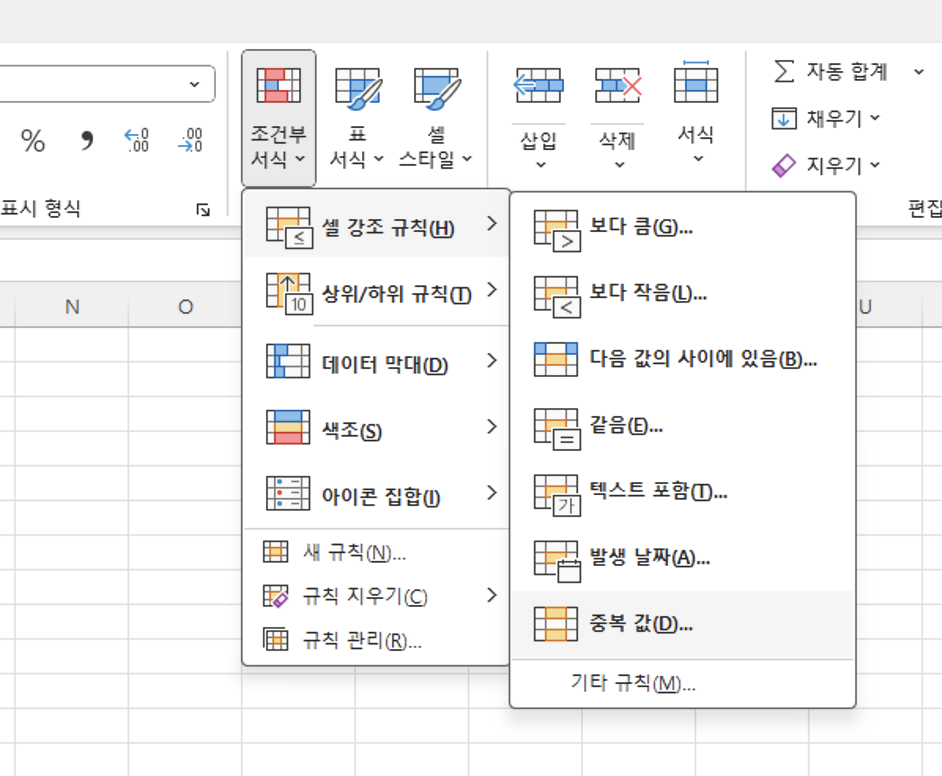This screenshot has width=942, height=776.
Task: Open the 표 서식 table format icon
Action: click(357, 88)
